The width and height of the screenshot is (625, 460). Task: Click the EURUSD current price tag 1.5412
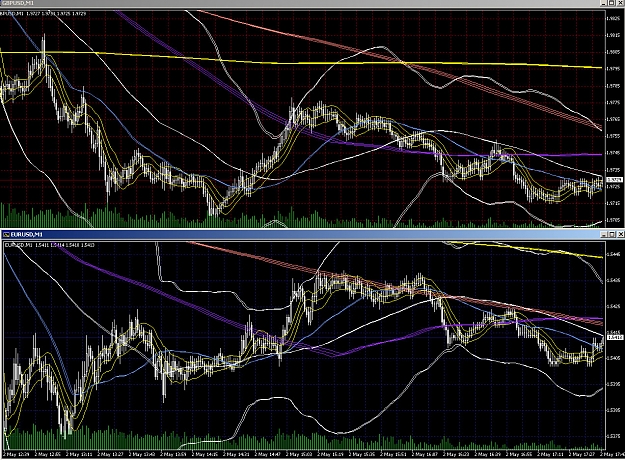tap(614, 338)
